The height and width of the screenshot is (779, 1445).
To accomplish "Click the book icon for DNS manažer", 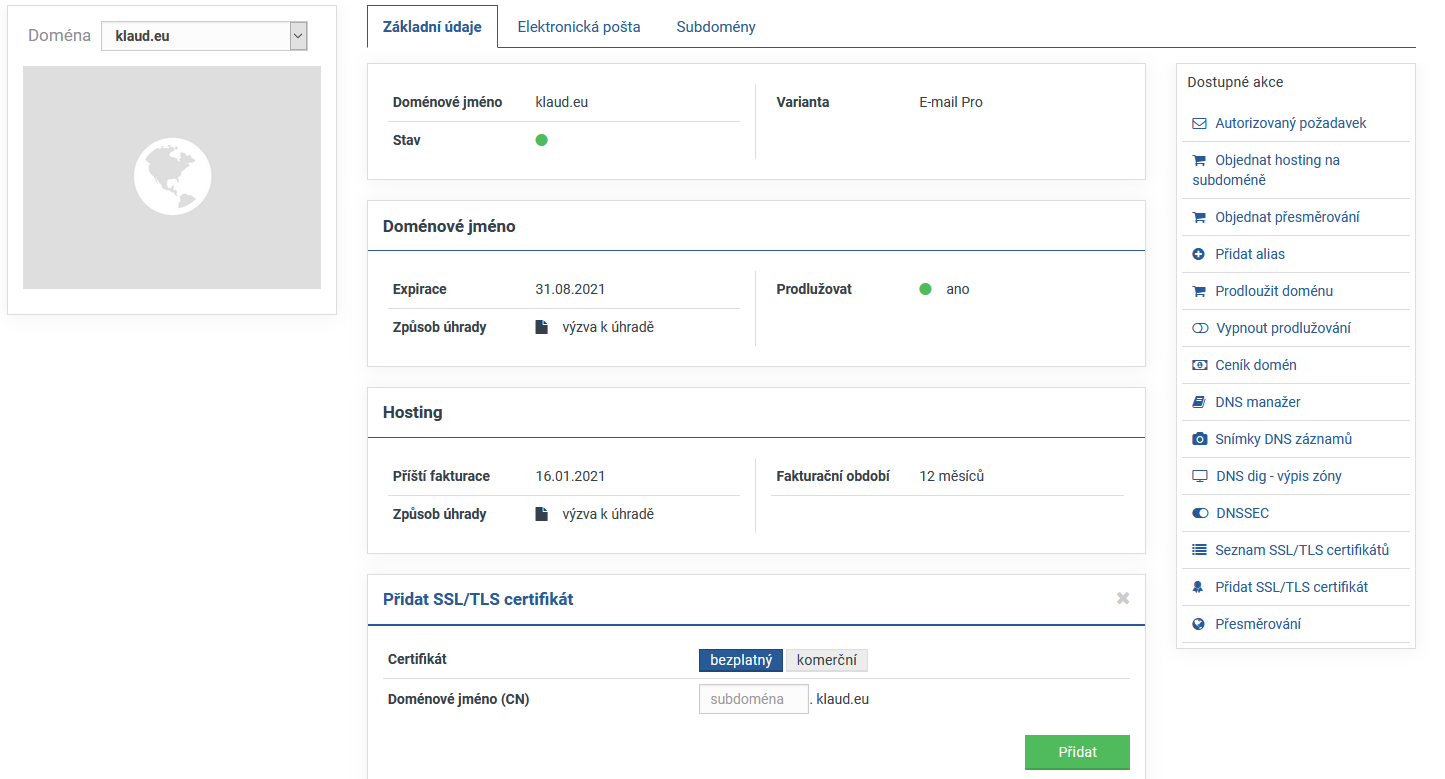I will pos(1199,403).
